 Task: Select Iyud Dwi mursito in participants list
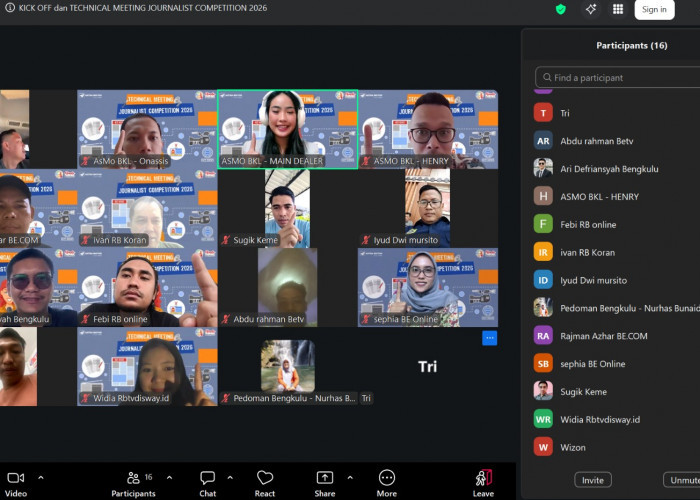617,280
